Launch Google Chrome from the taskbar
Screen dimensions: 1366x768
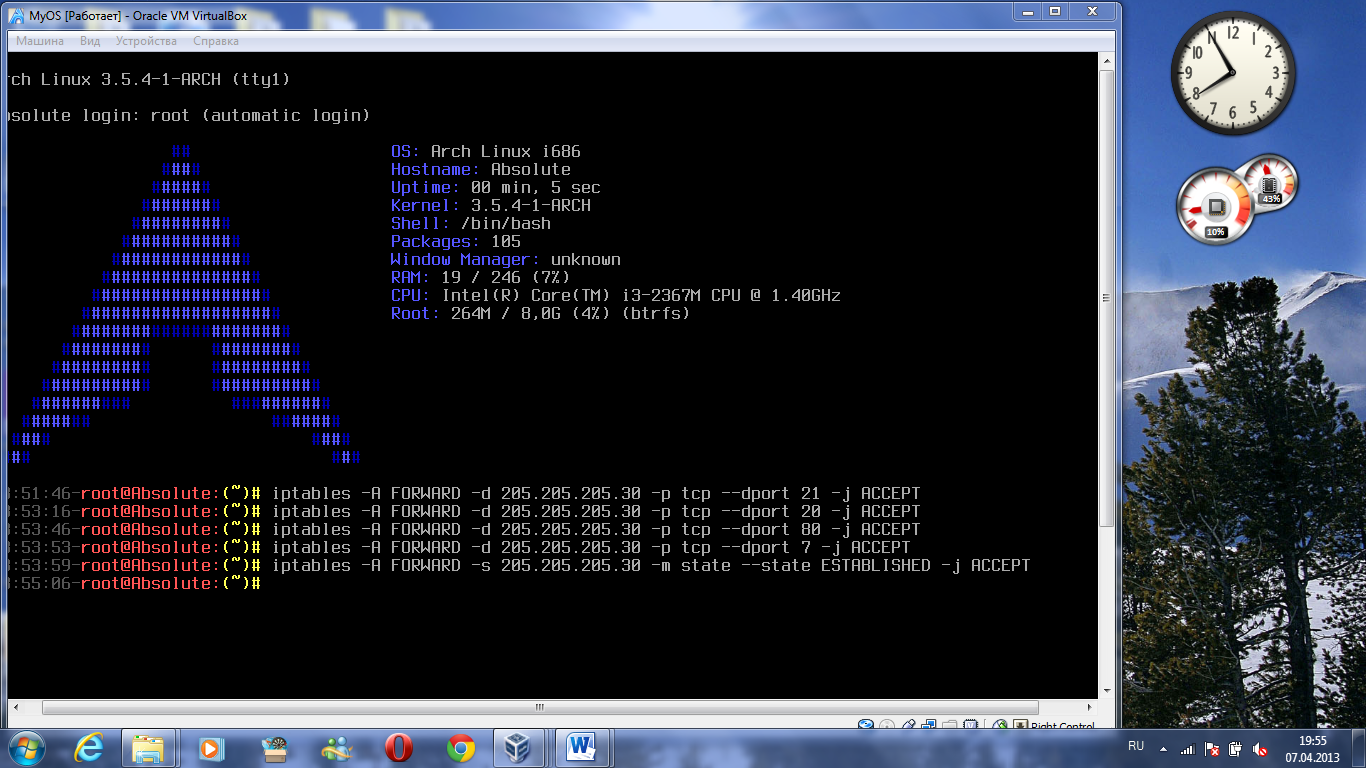[x=461, y=748]
